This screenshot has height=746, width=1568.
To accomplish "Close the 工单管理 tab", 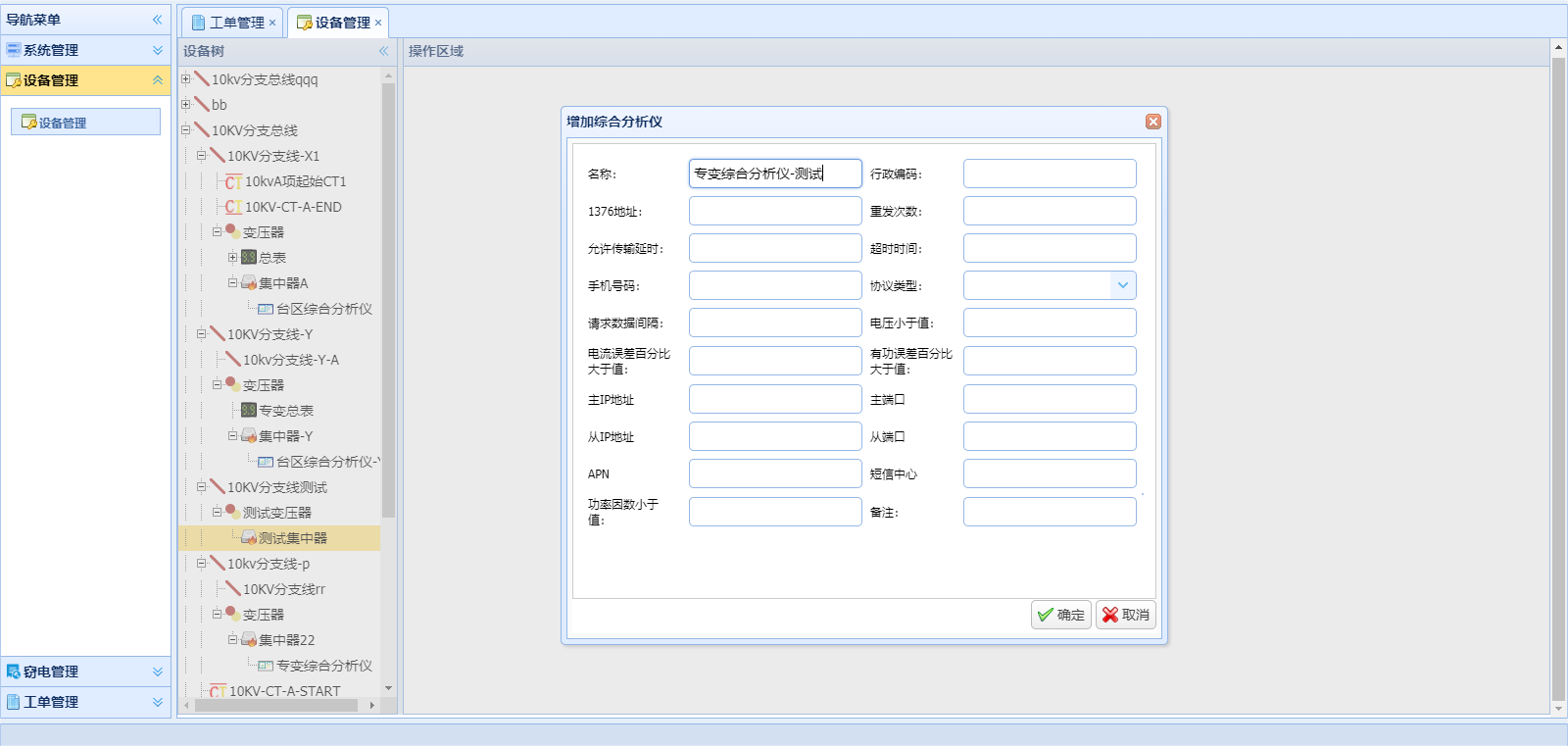I will (x=272, y=23).
